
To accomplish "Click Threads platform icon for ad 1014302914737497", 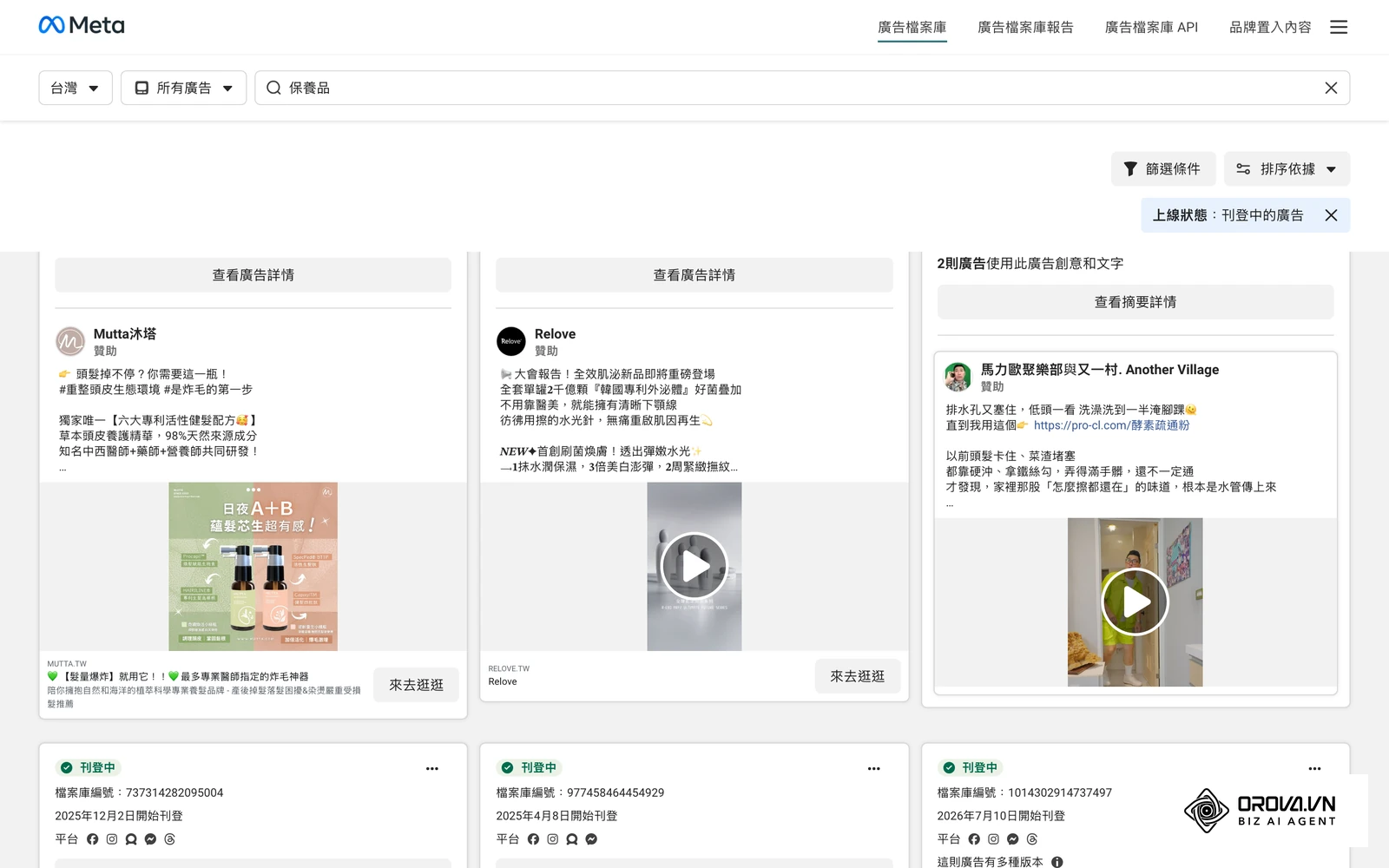I will pos(1031,839).
